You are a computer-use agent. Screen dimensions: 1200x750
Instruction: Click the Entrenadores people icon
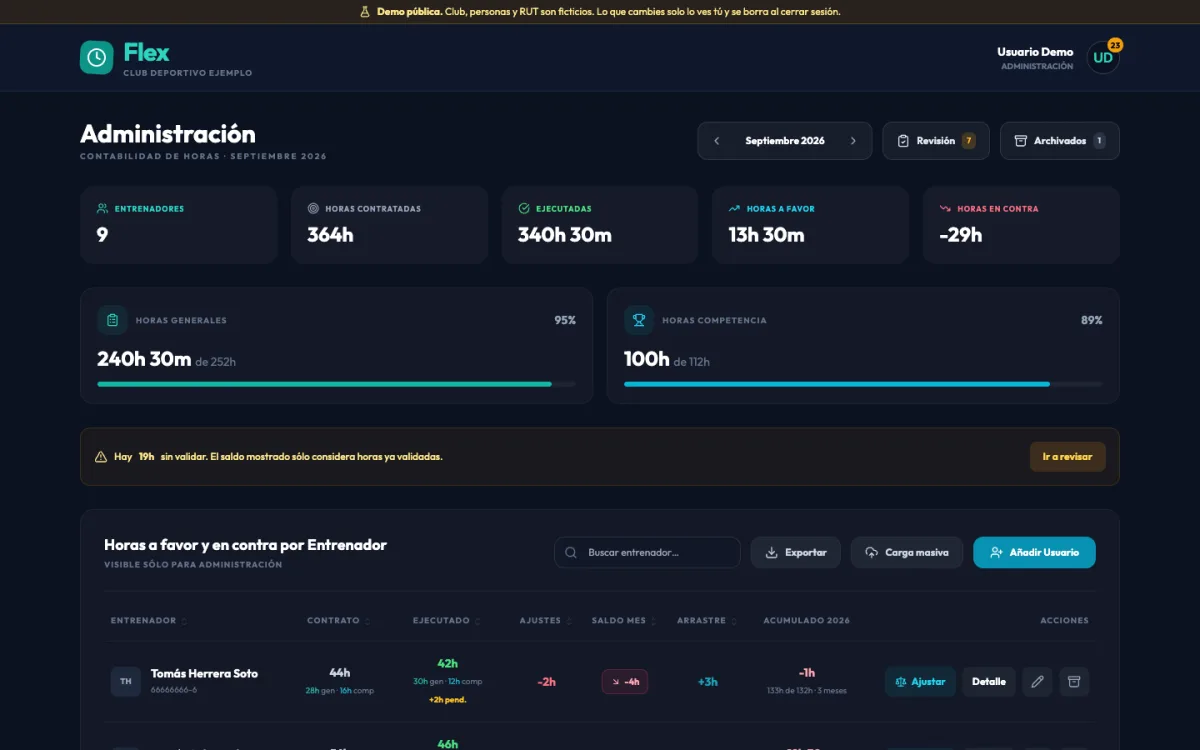pos(102,209)
